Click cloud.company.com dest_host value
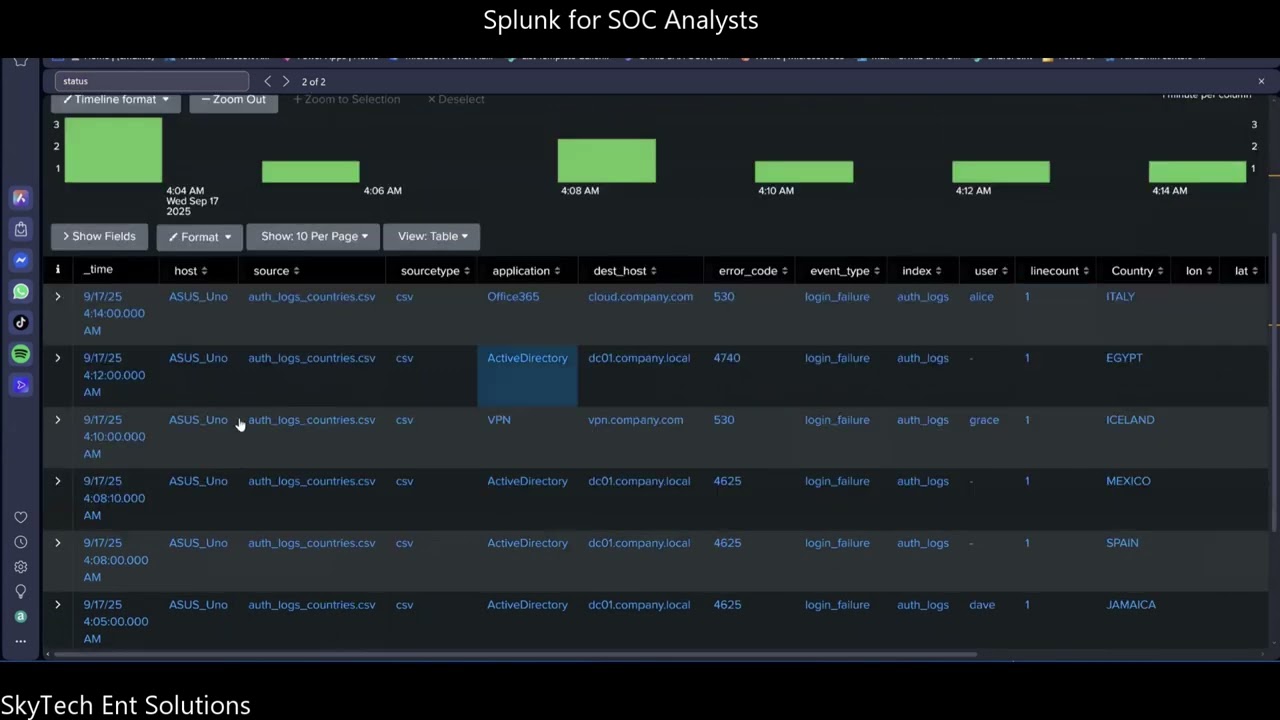The height and width of the screenshot is (720, 1280). (x=640, y=297)
